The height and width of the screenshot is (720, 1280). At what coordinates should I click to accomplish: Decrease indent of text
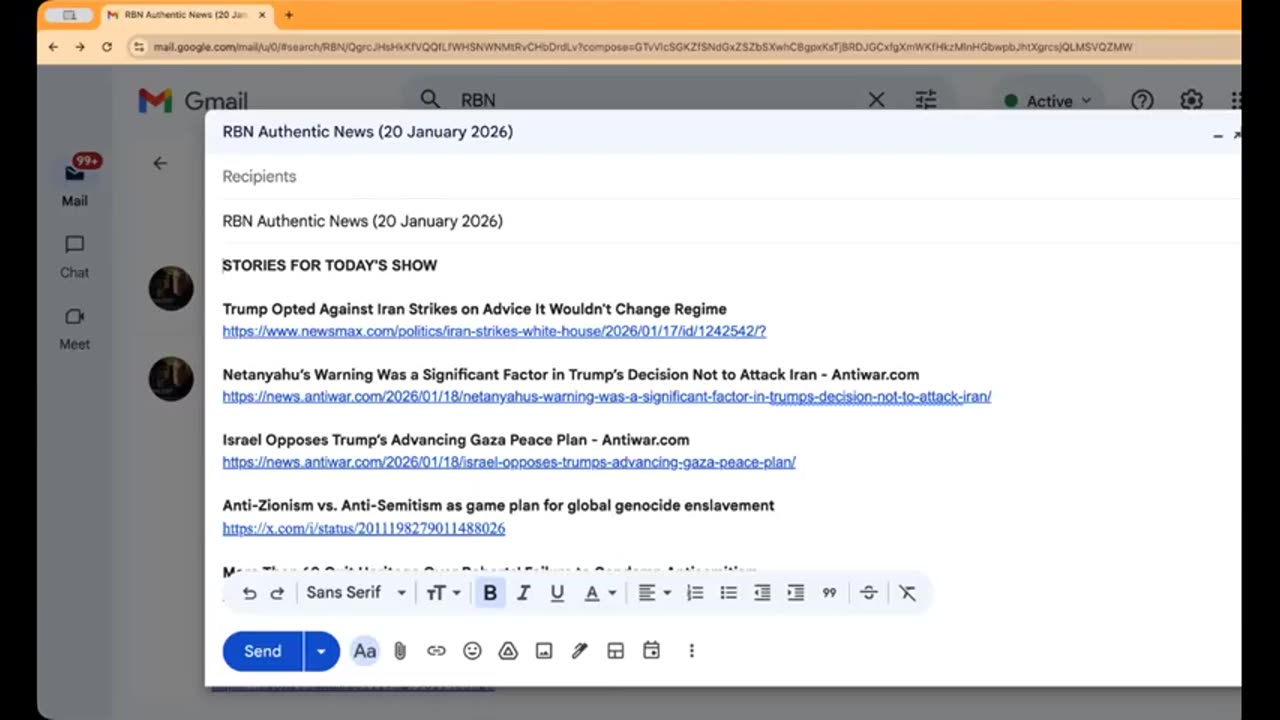[762, 593]
